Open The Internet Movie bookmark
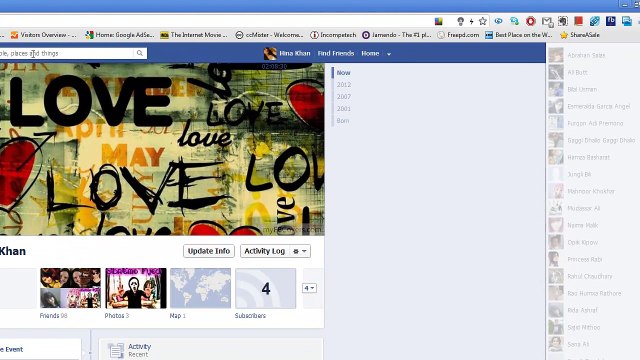640x360 pixels. click(194, 35)
